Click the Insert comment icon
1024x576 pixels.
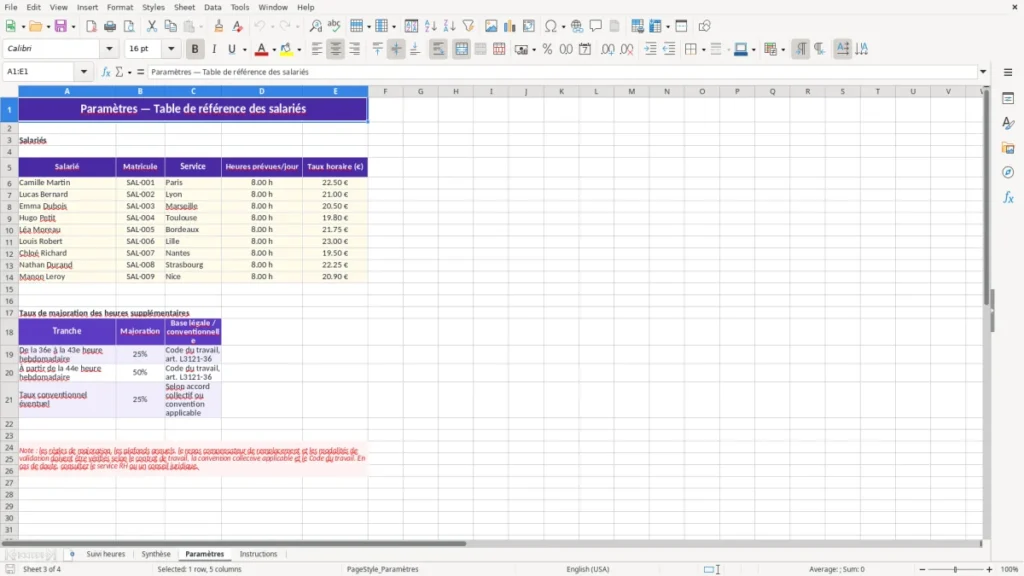596,26
